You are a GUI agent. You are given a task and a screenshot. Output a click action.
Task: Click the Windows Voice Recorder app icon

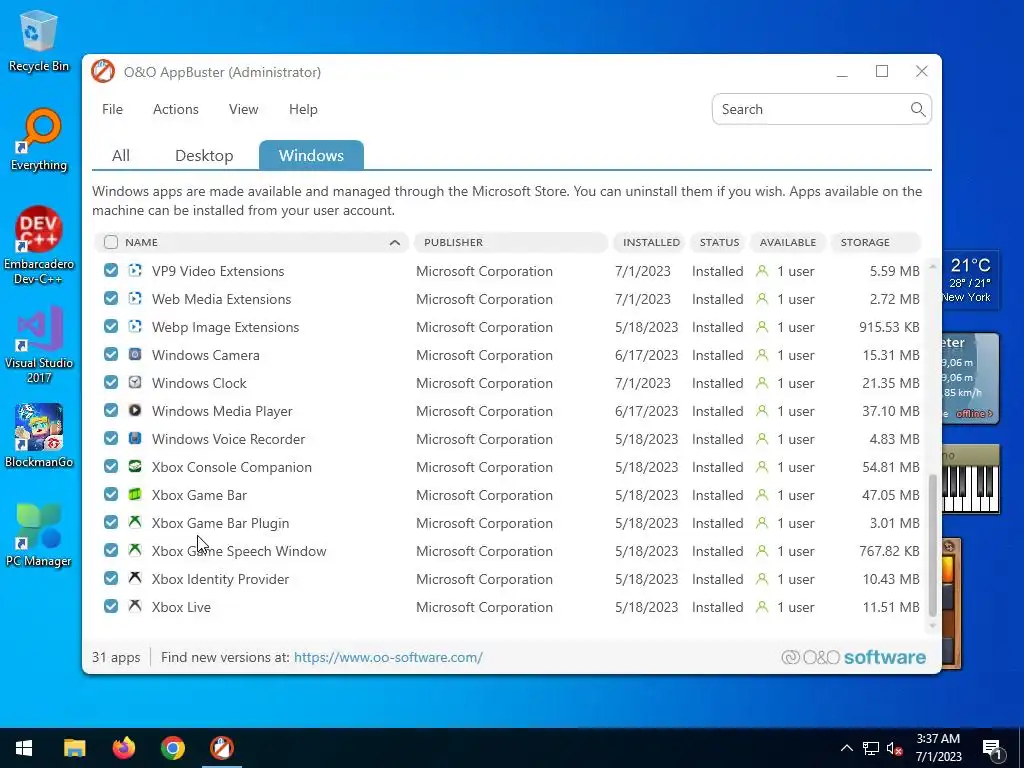click(x=135, y=439)
